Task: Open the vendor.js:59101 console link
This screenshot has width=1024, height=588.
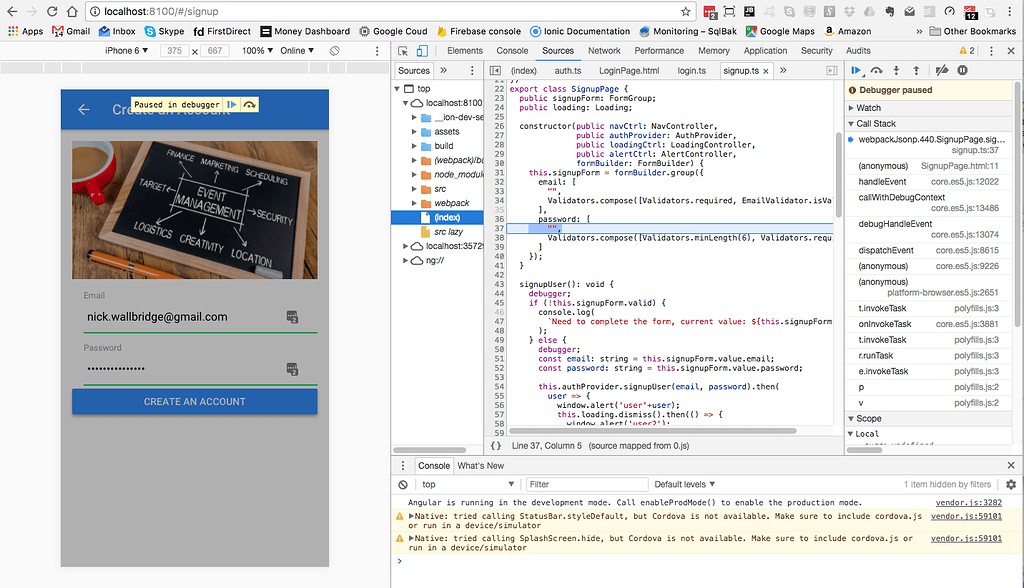Action: point(965,537)
